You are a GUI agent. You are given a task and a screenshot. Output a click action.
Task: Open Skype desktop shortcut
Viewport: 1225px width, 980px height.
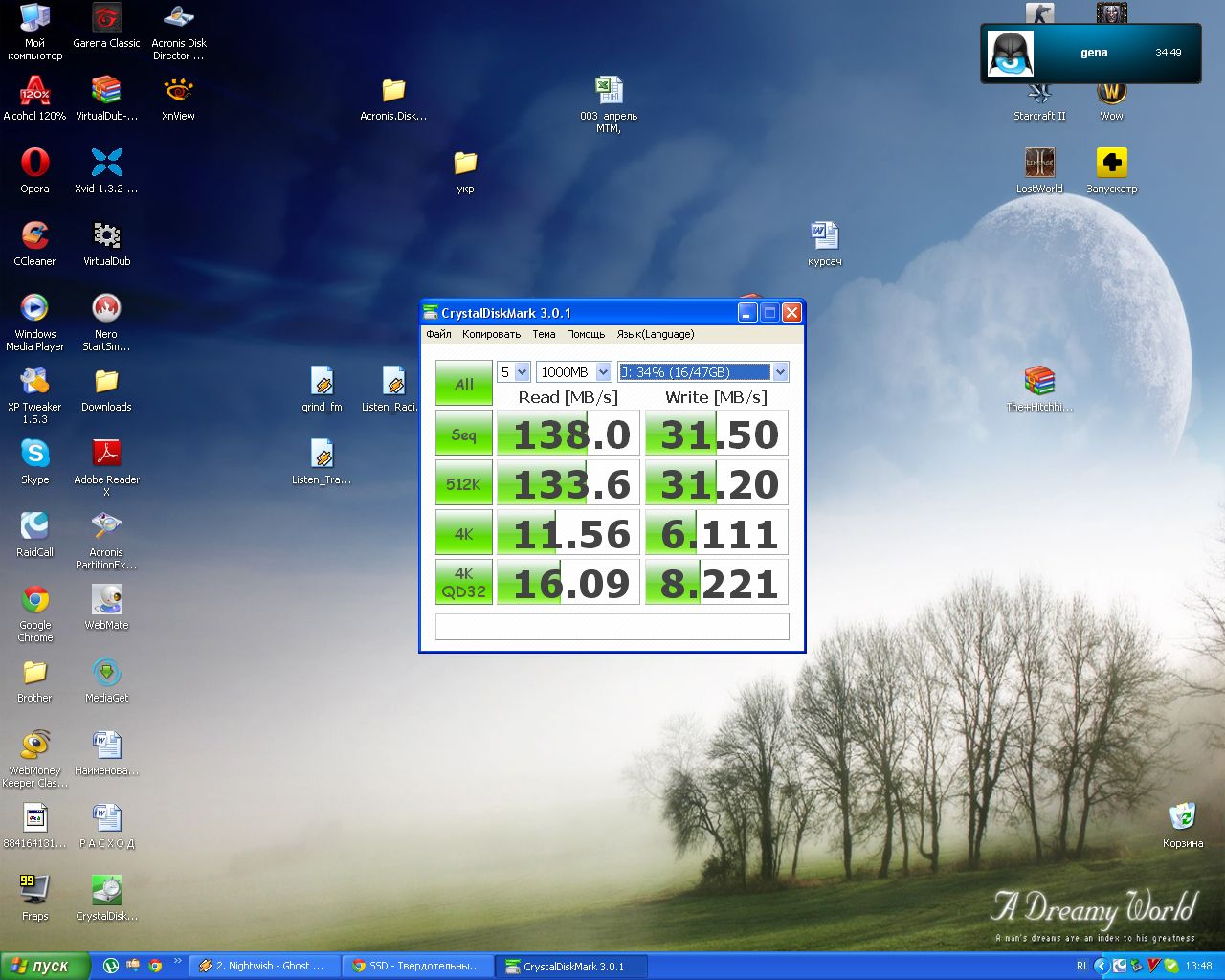point(35,455)
